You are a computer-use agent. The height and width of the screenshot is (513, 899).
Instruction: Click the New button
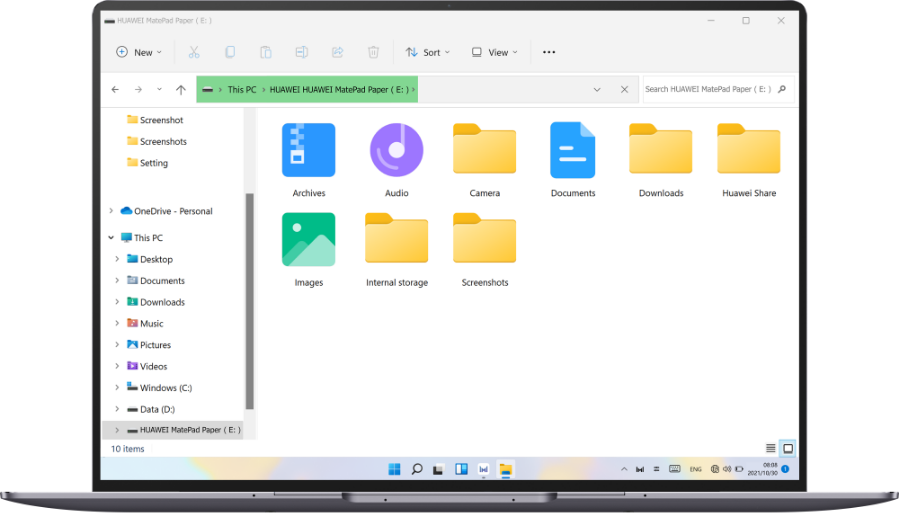139,52
